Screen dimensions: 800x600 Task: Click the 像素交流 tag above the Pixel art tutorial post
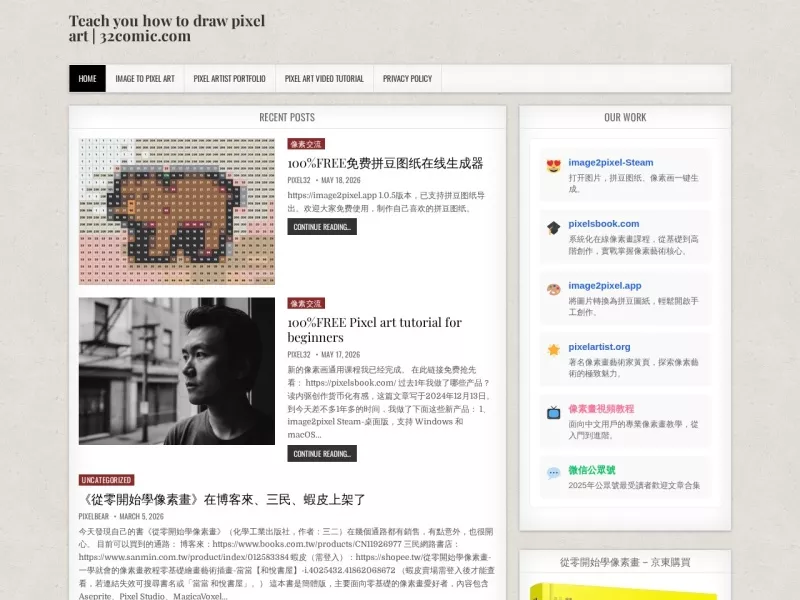click(x=306, y=303)
